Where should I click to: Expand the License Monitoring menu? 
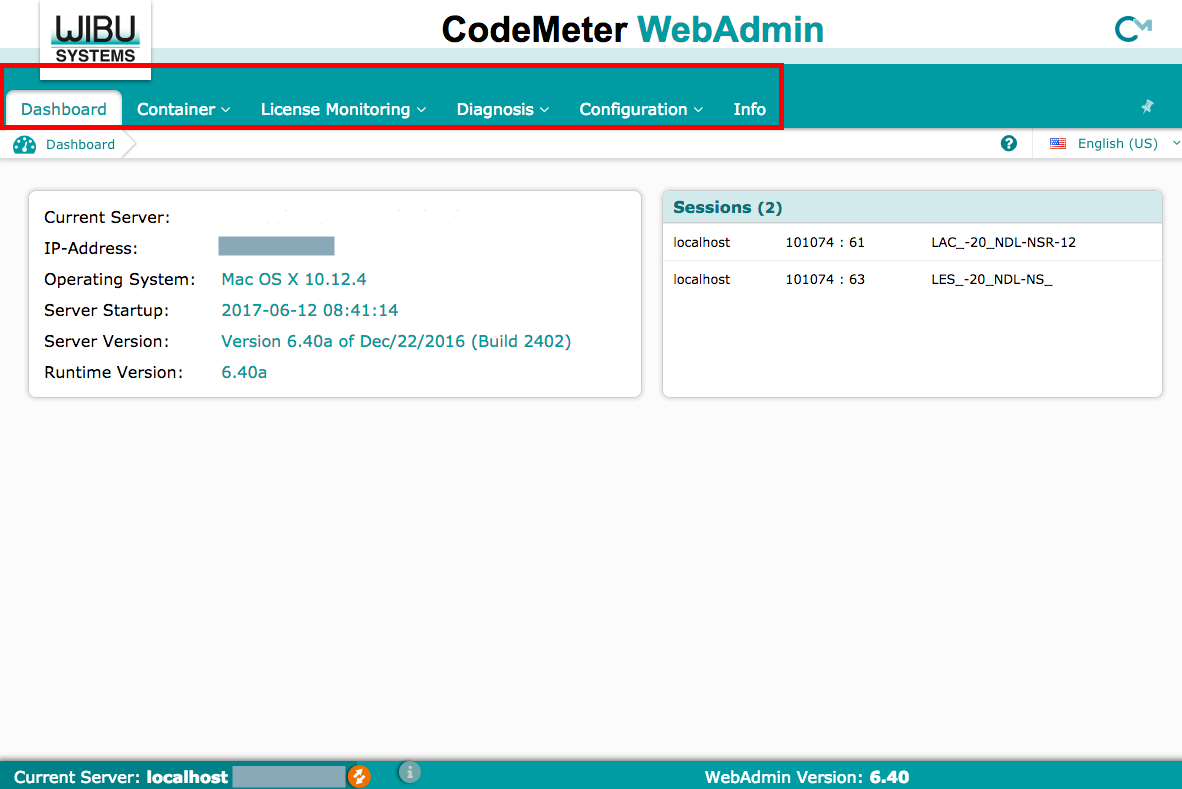click(343, 109)
